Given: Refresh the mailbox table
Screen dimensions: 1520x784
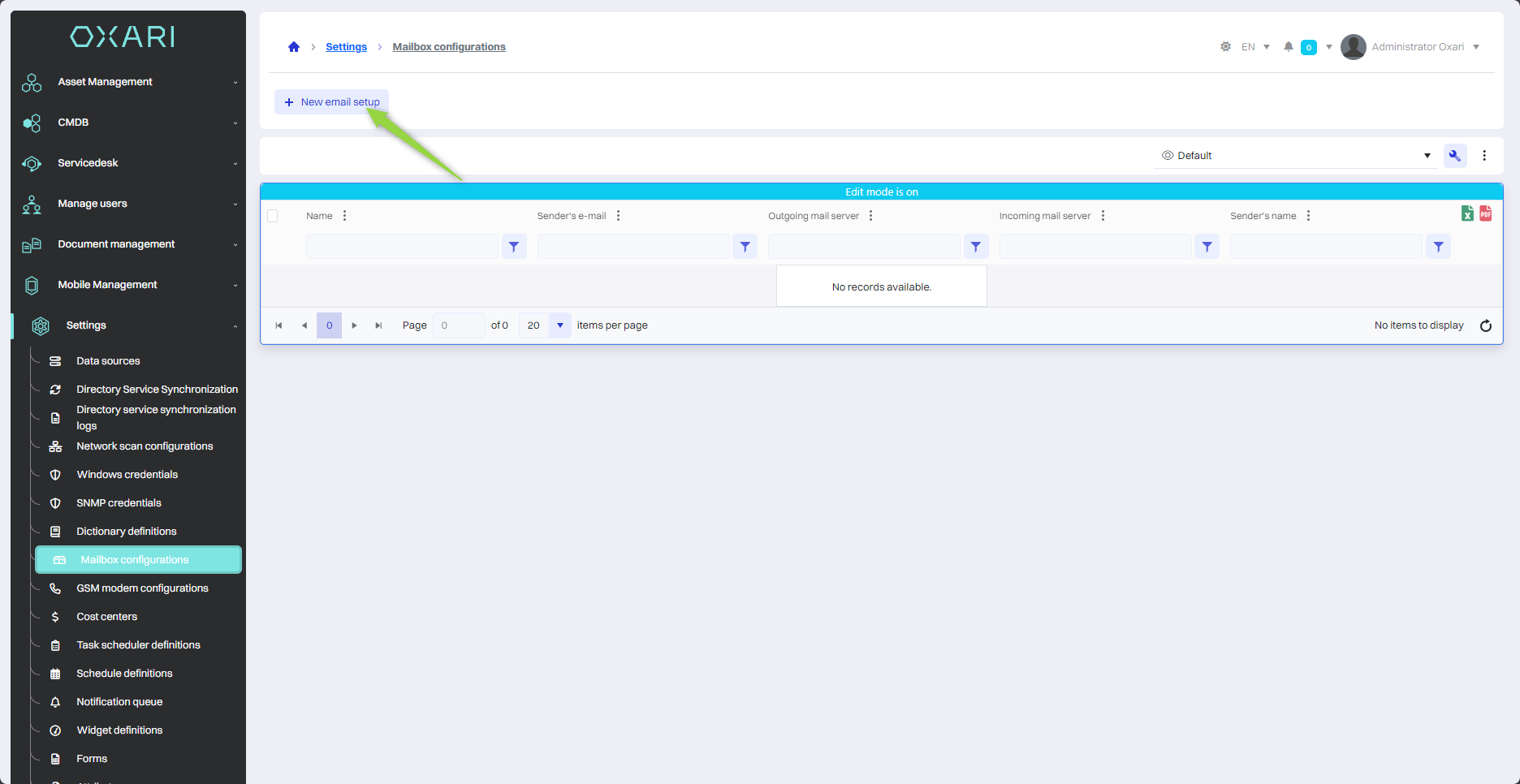Looking at the screenshot, I should click(1485, 325).
